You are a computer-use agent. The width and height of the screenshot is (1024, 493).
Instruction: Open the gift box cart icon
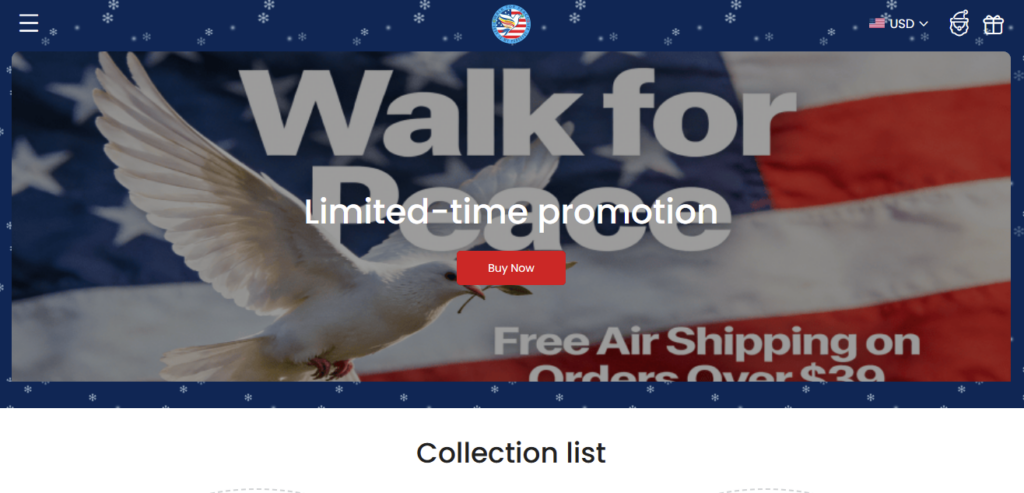[993, 25]
